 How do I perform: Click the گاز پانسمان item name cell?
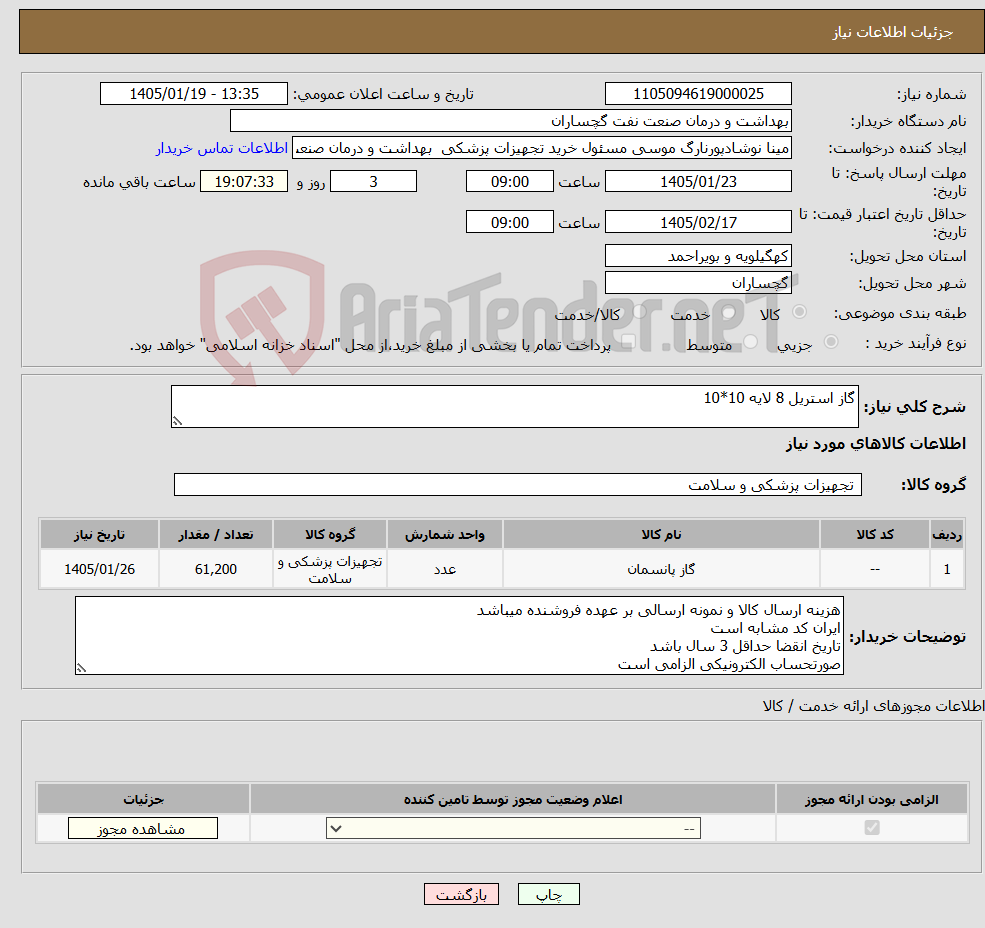coord(661,569)
